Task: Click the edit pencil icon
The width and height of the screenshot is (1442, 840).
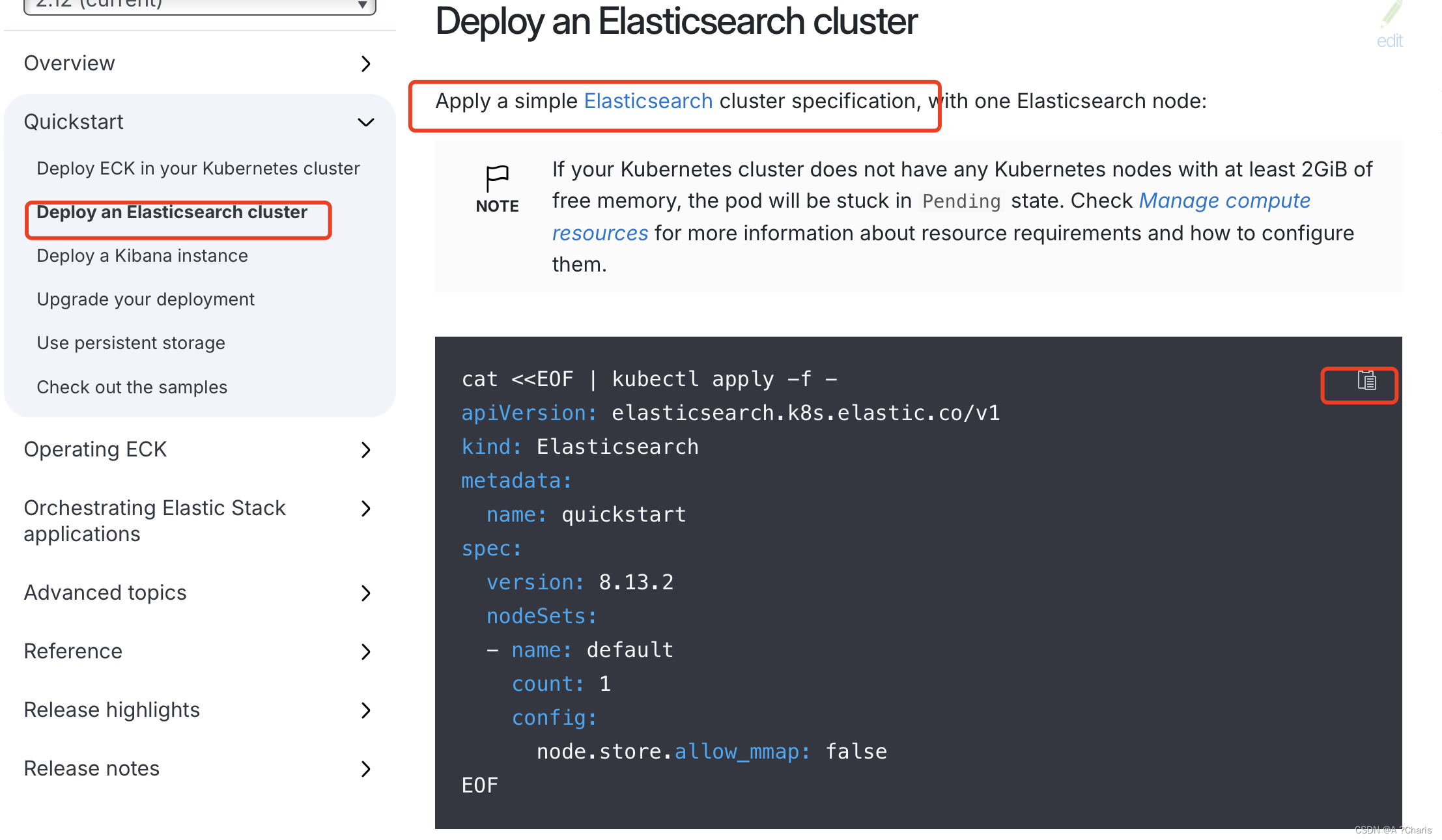Action: [x=1391, y=14]
